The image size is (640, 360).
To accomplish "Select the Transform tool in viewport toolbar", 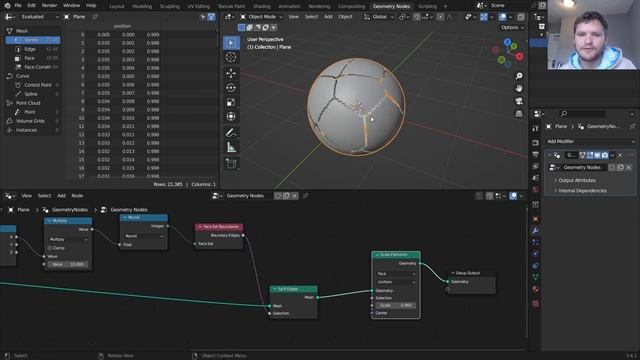I will pyautogui.click(x=231, y=116).
